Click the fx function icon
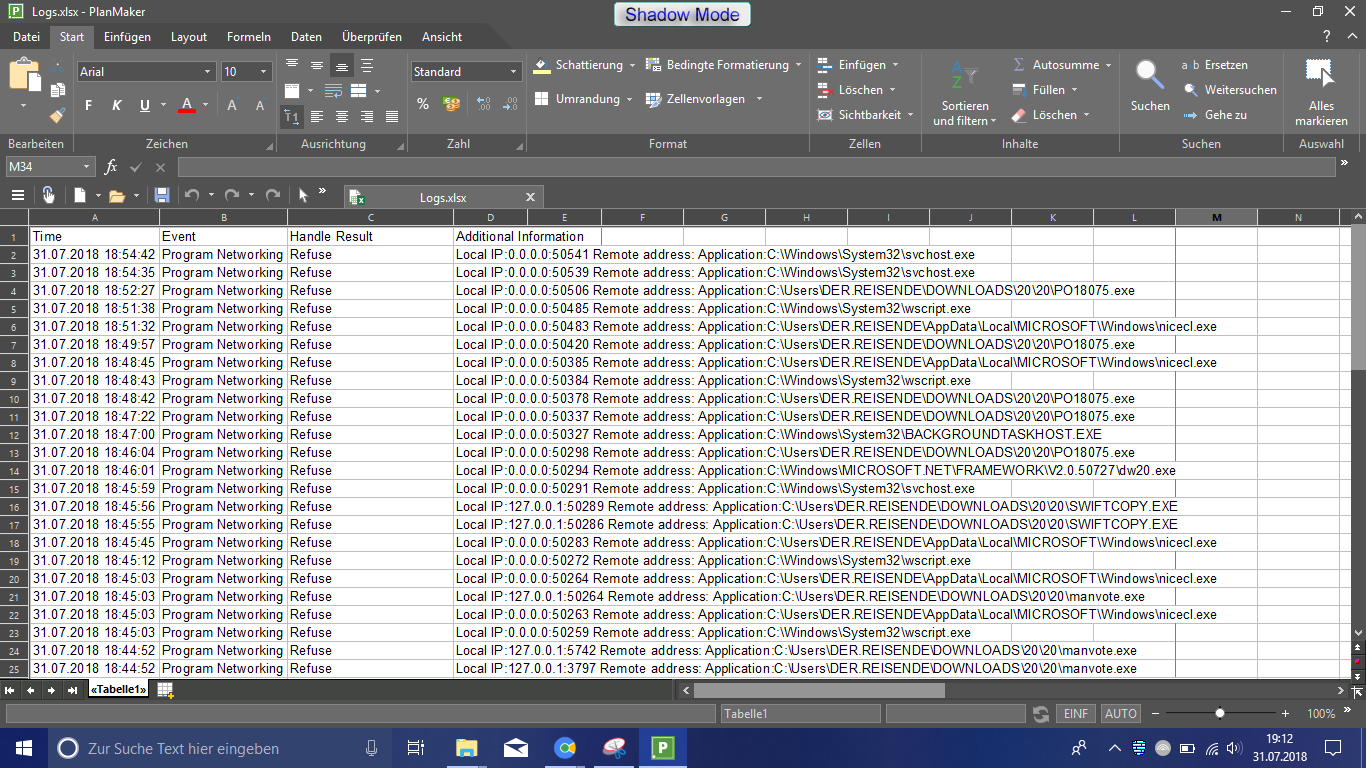Viewport: 1366px width, 768px height. (111, 167)
